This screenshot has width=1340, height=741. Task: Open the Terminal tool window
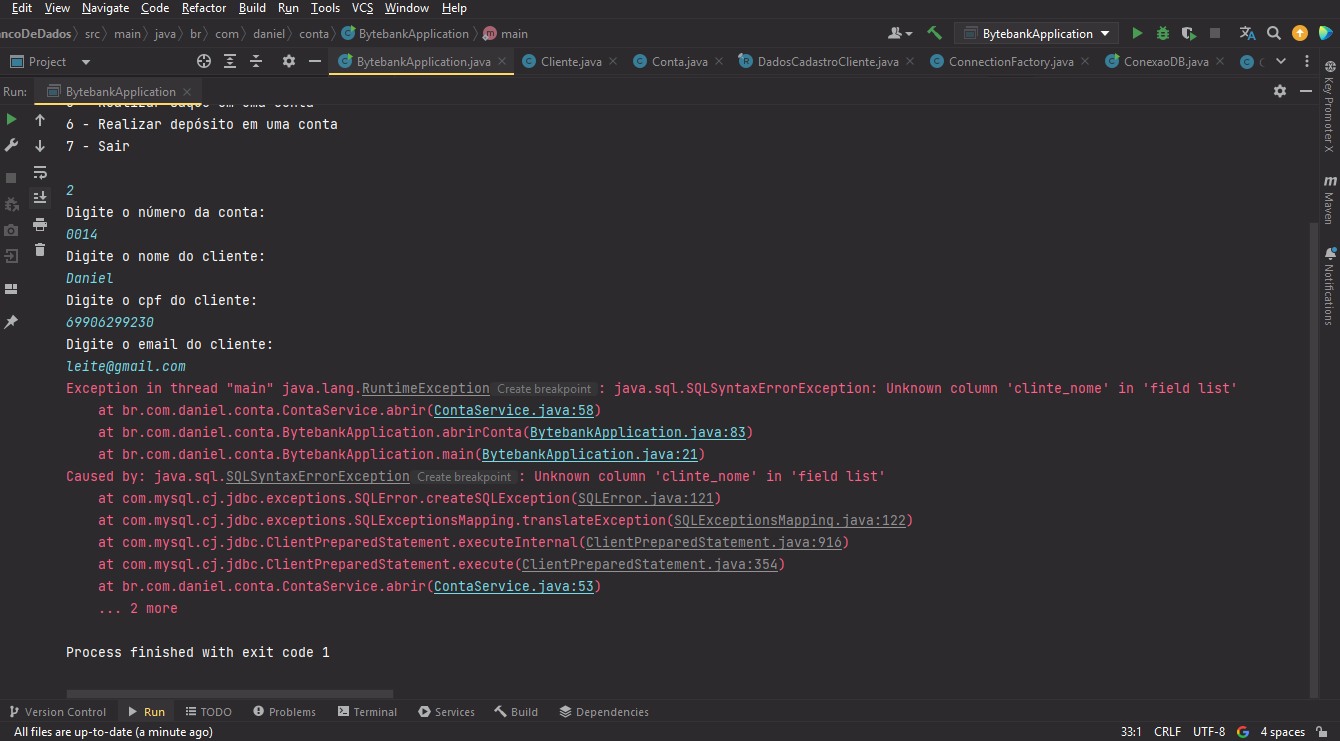[x=367, y=712]
